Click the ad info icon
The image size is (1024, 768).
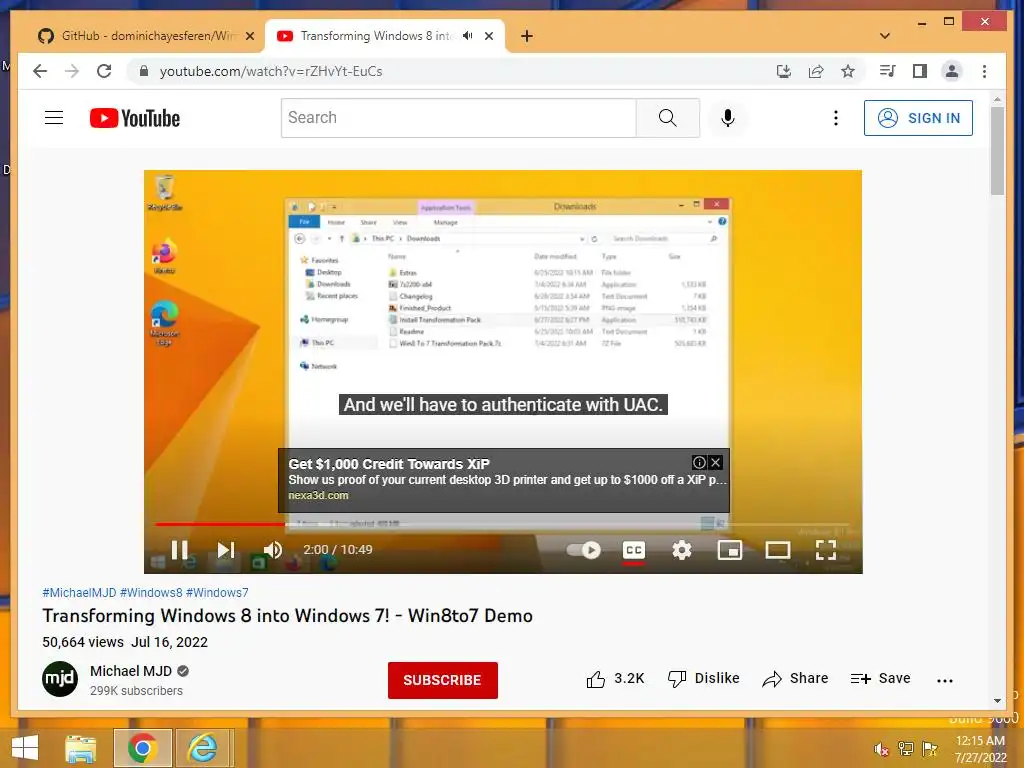click(699, 462)
